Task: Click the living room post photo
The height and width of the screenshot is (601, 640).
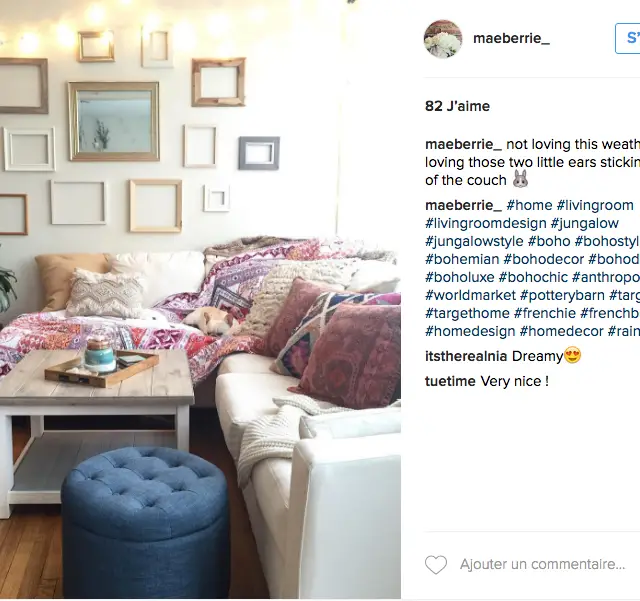Action: click(x=200, y=299)
